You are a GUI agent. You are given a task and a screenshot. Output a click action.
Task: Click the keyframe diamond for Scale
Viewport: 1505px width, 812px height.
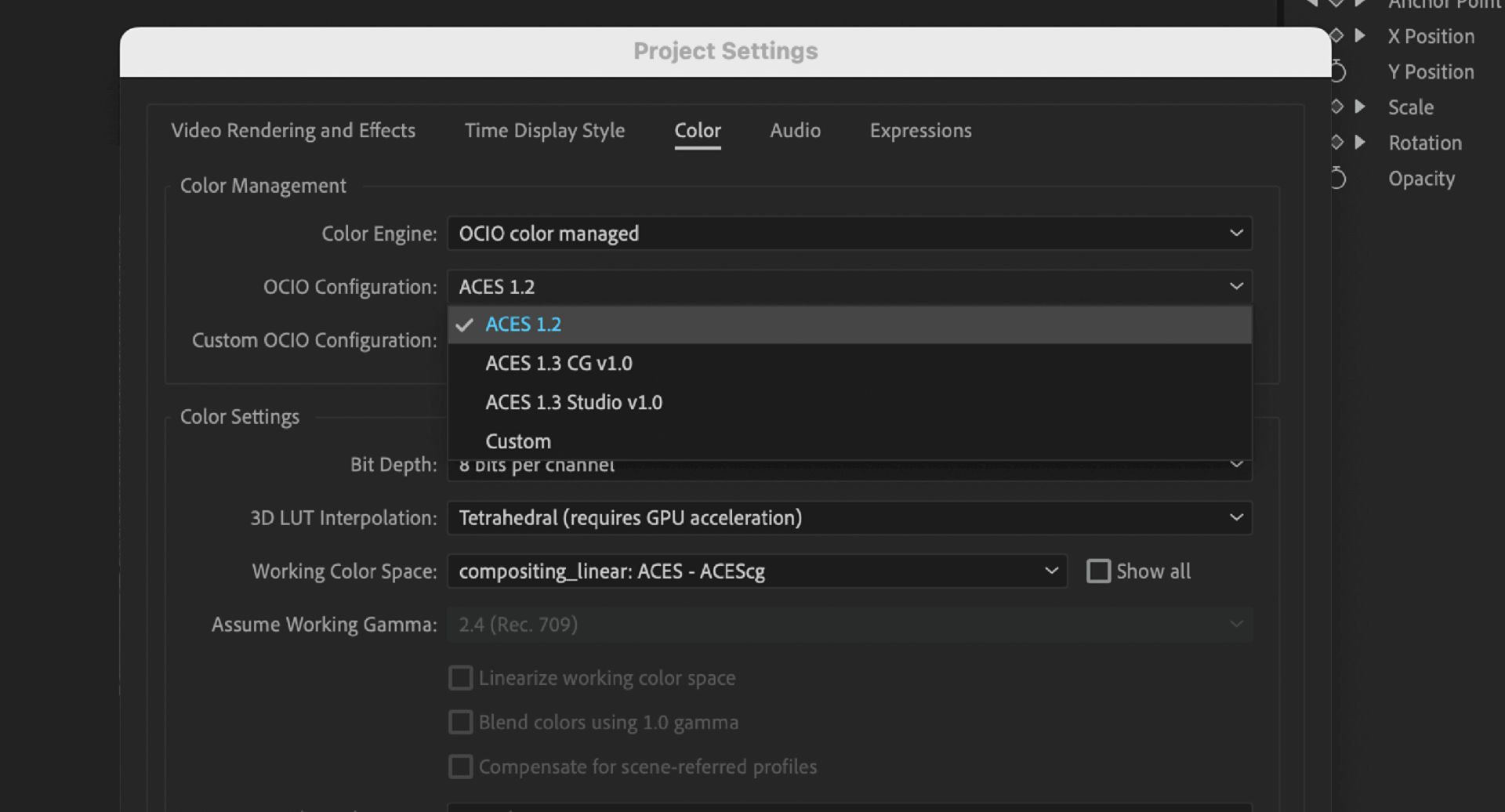pyautogui.click(x=1336, y=107)
